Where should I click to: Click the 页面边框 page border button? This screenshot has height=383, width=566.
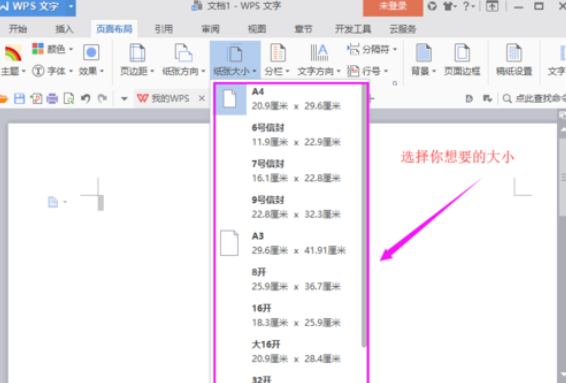point(462,60)
